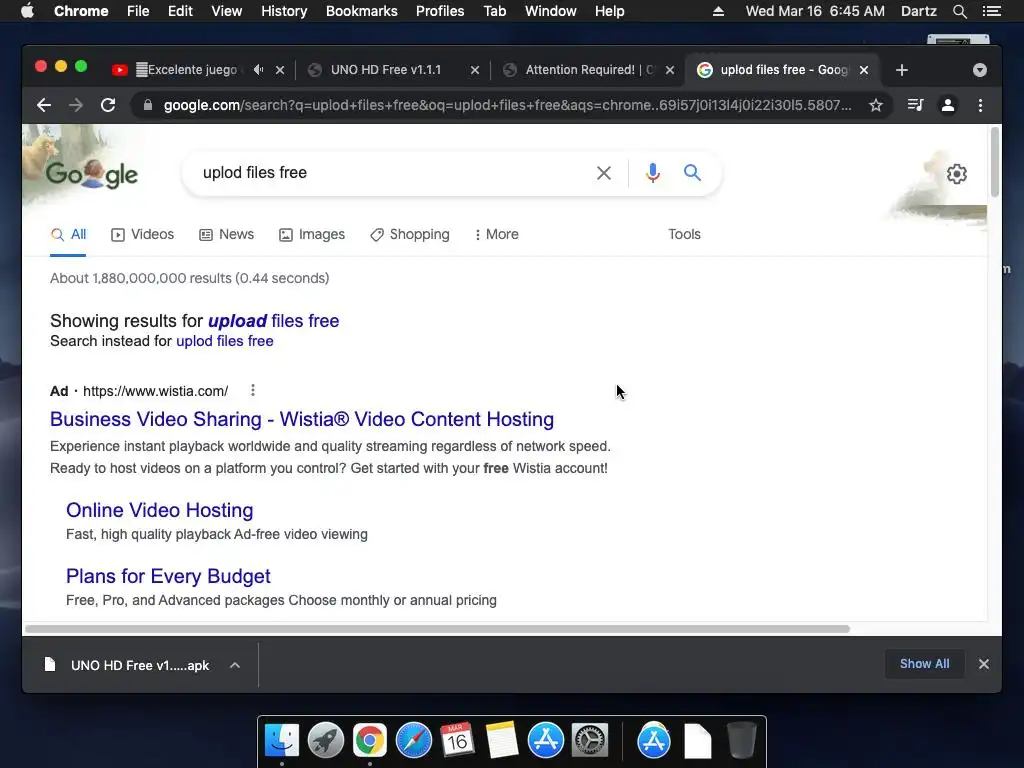Reload the current page
The height and width of the screenshot is (768, 1024).
[108, 105]
